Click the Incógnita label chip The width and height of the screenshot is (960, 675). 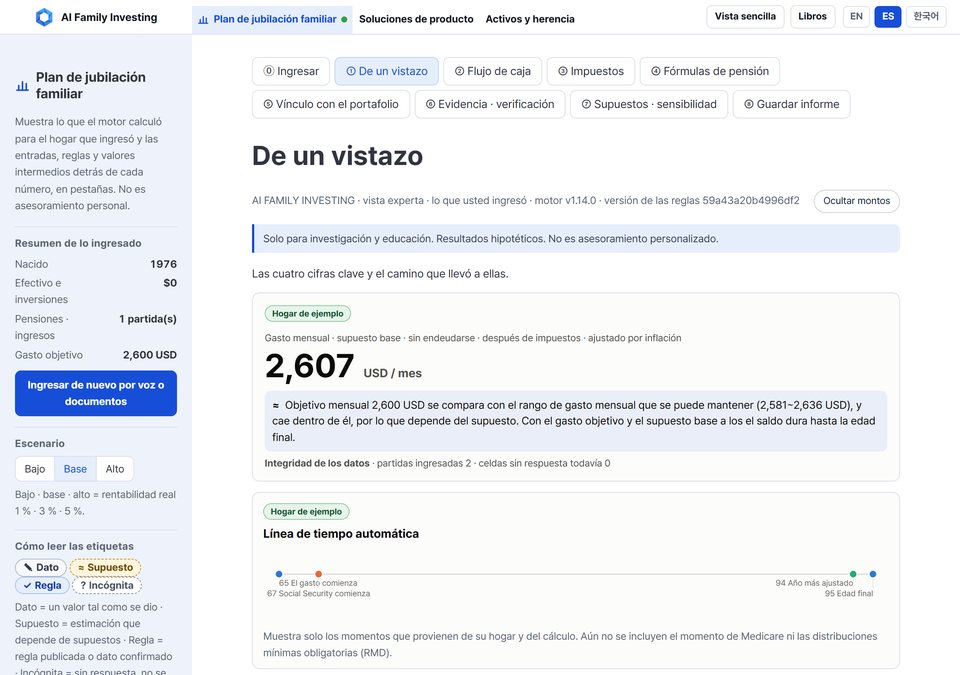(107, 585)
